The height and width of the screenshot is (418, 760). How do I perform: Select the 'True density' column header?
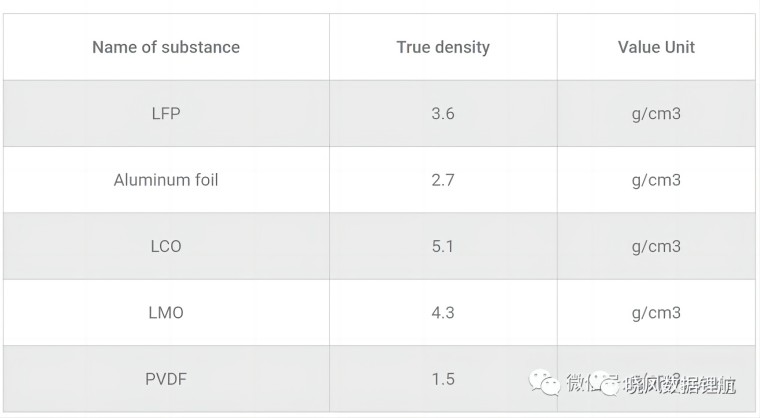coord(443,47)
